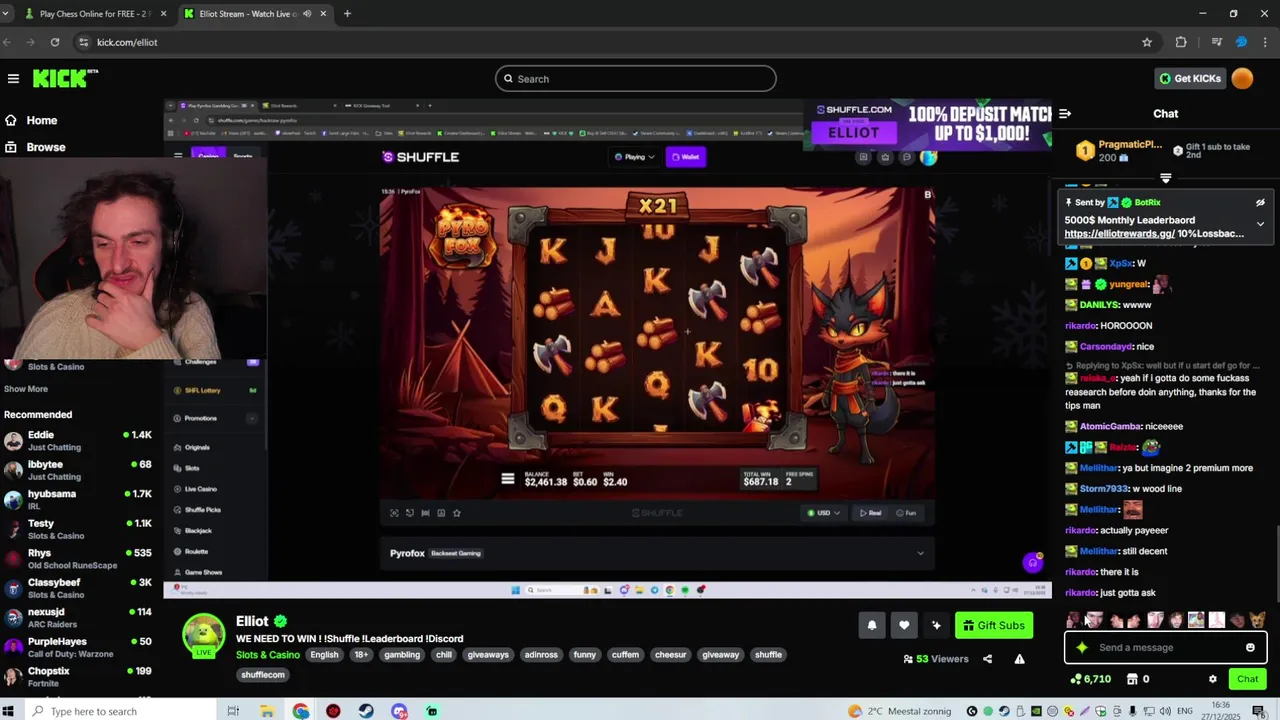Click the green Chat send button
The height and width of the screenshot is (720, 1280).
pyautogui.click(x=1247, y=679)
